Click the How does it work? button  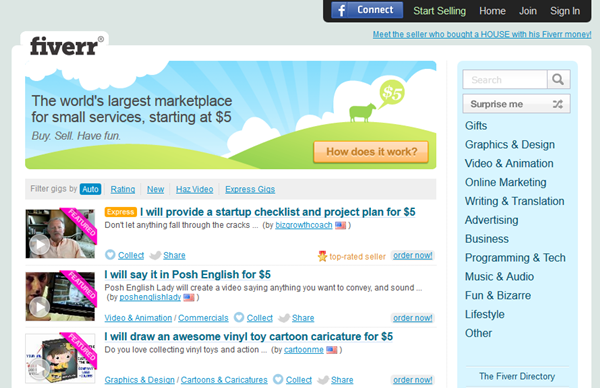pos(371,152)
